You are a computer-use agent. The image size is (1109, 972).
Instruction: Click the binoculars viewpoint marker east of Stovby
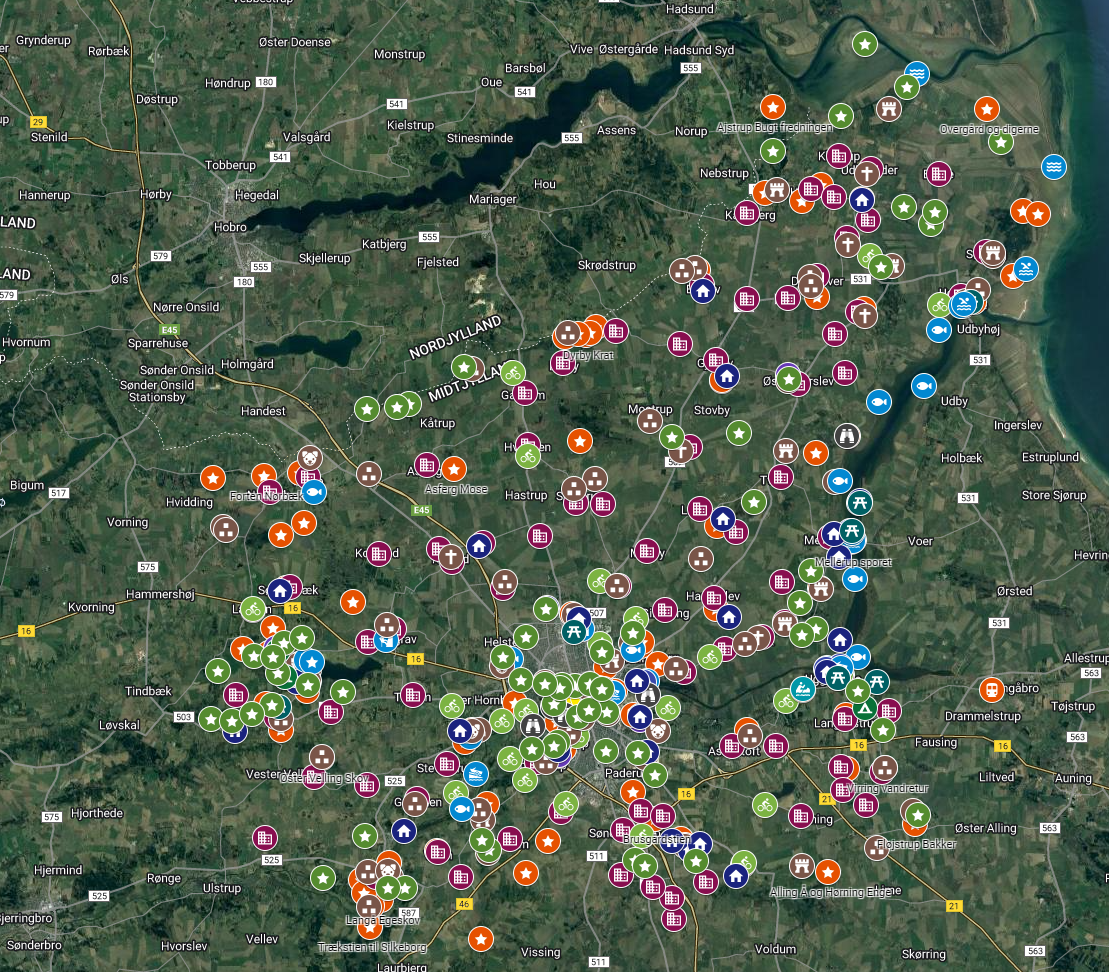[846, 436]
